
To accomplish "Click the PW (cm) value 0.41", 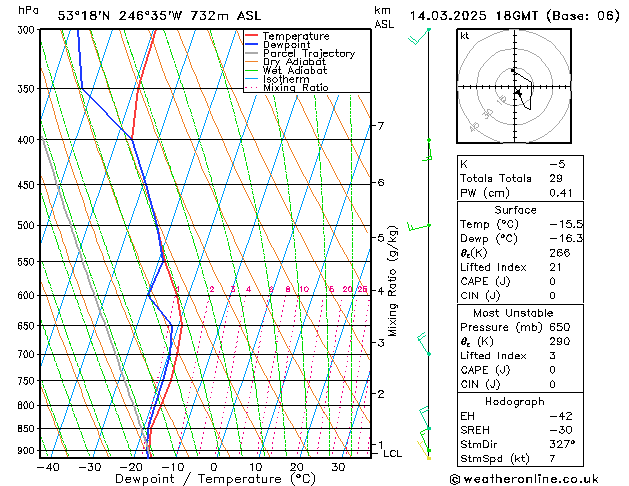I will tap(561, 193).
